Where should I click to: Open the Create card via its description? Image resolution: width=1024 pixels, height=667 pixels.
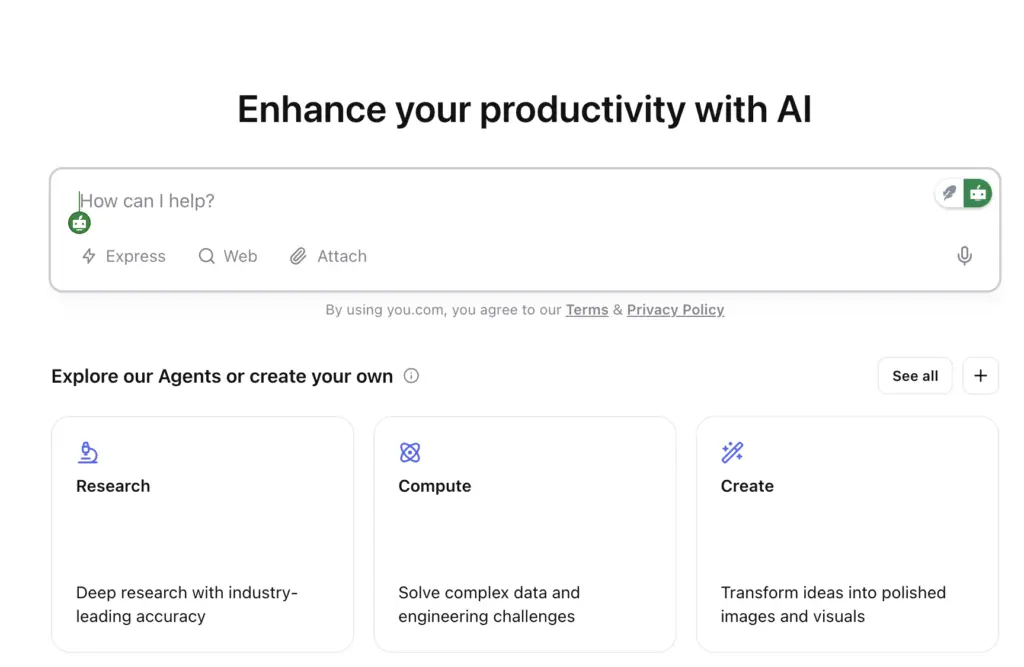(833, 604)
